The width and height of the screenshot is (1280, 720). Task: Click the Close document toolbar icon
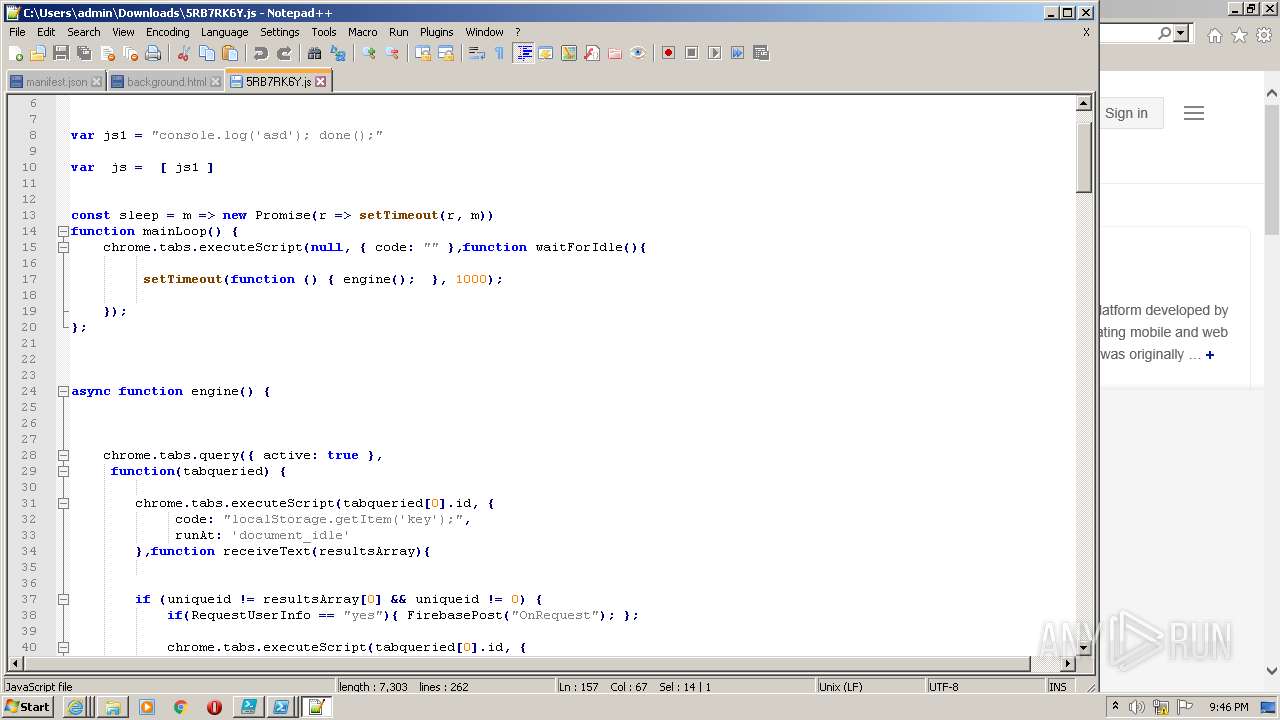107,53
